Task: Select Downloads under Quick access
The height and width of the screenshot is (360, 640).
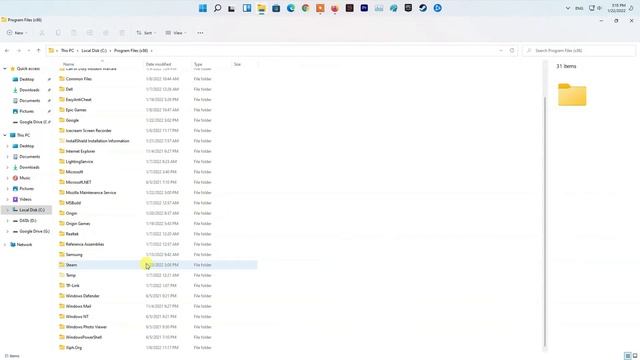Action: (29, 90)
